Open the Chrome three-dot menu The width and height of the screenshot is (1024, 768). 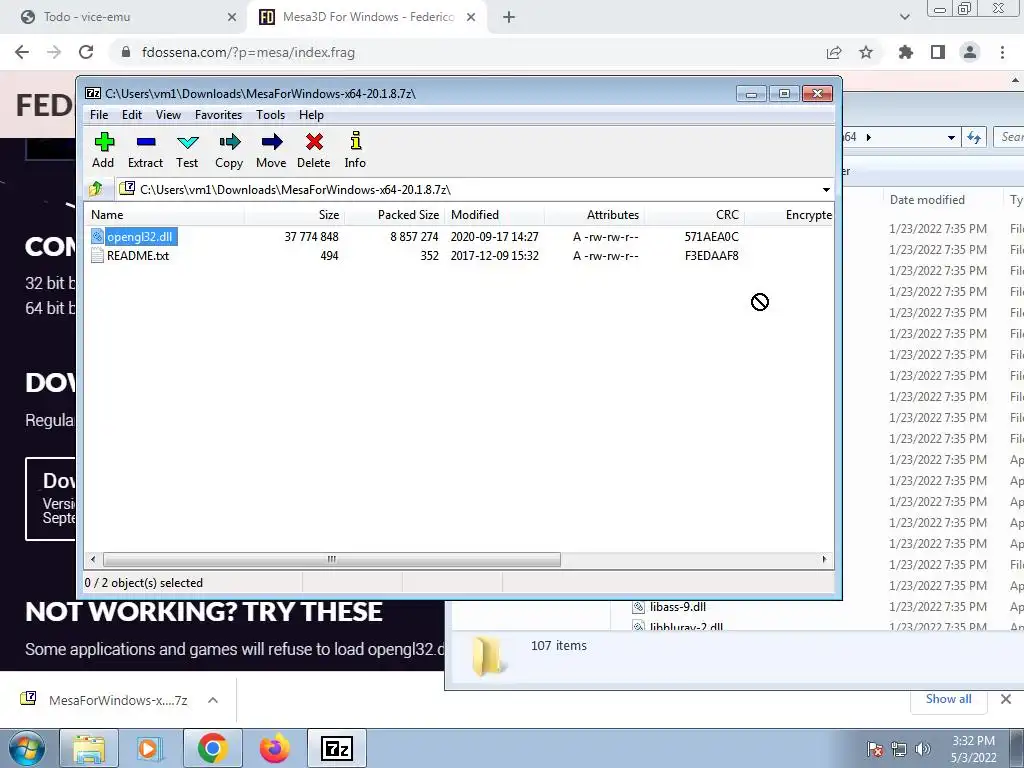(1002, 52)
